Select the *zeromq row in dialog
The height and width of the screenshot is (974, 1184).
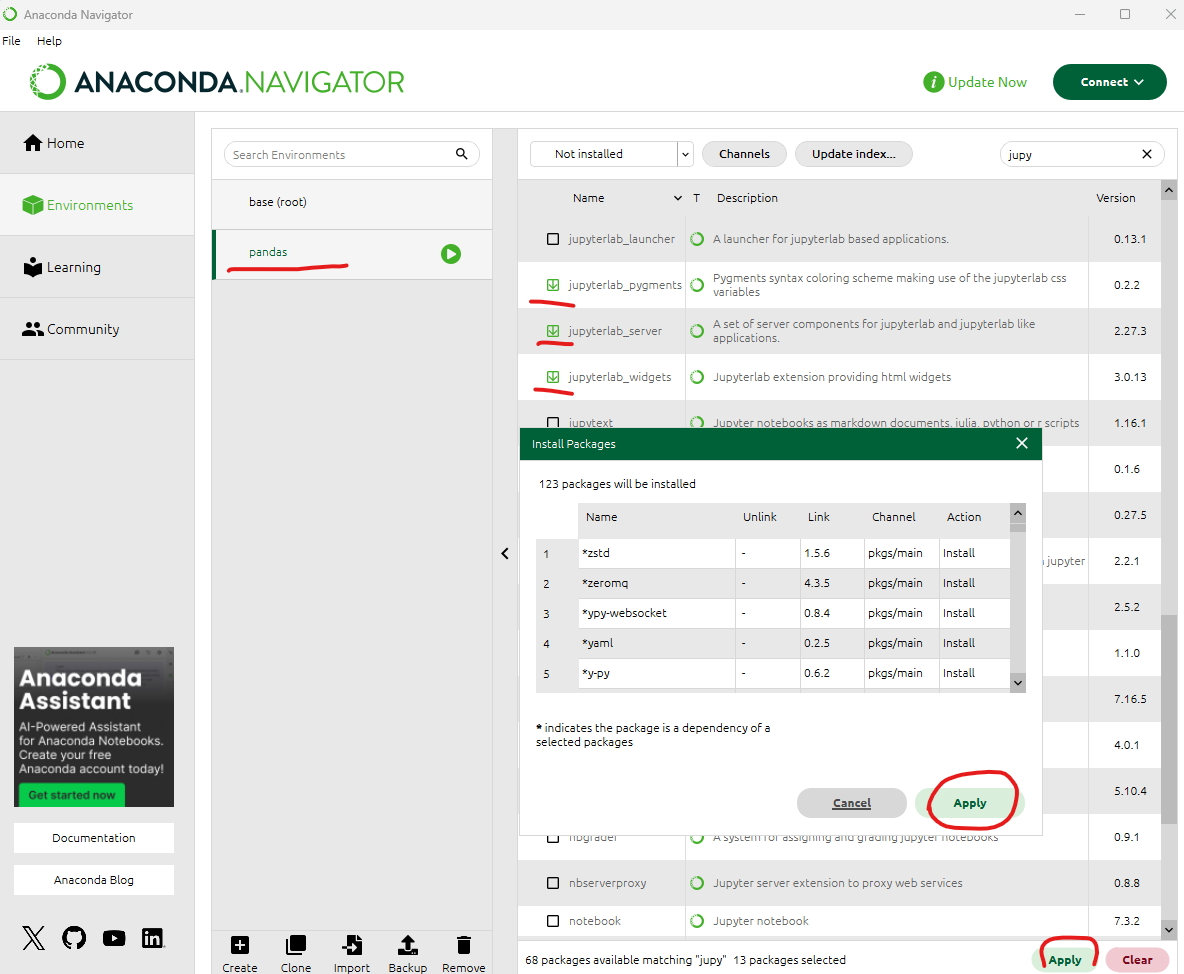[x=773, y=583]
